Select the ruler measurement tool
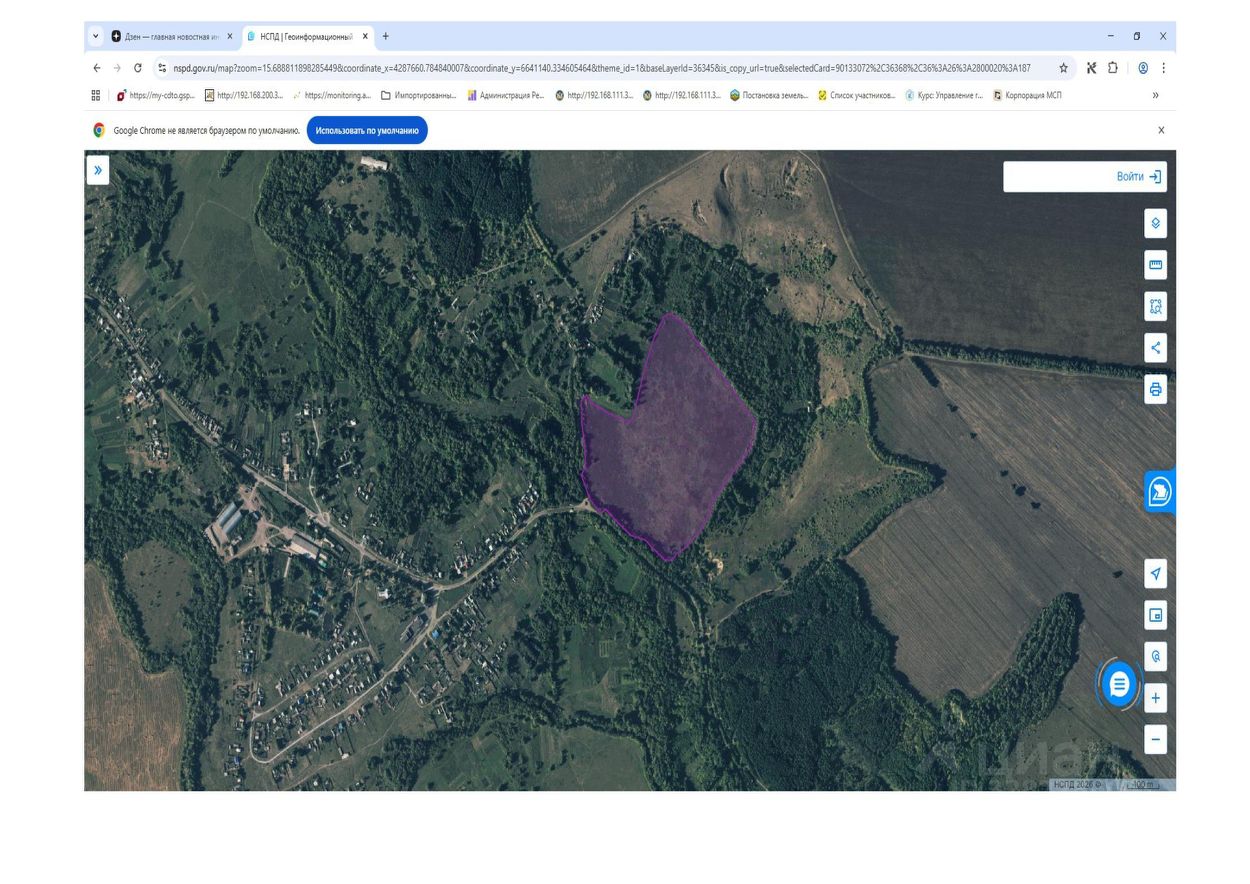The width and height of the screenshot is (1250, 884). pos(1156,265)
